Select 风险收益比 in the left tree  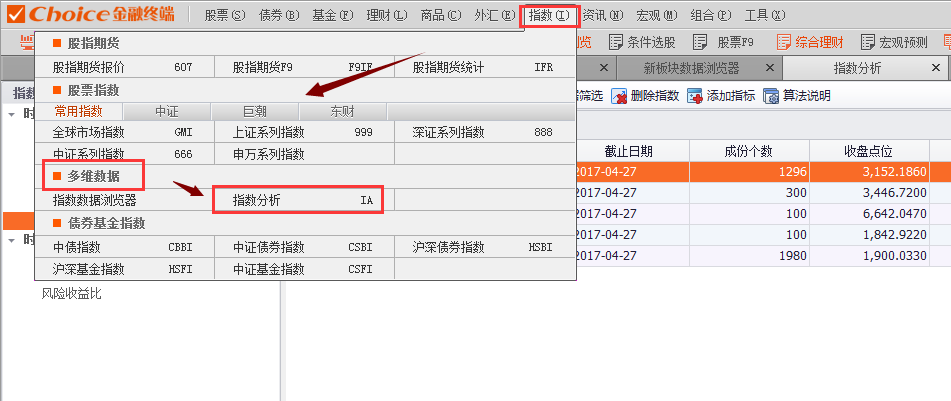point(71,294)
